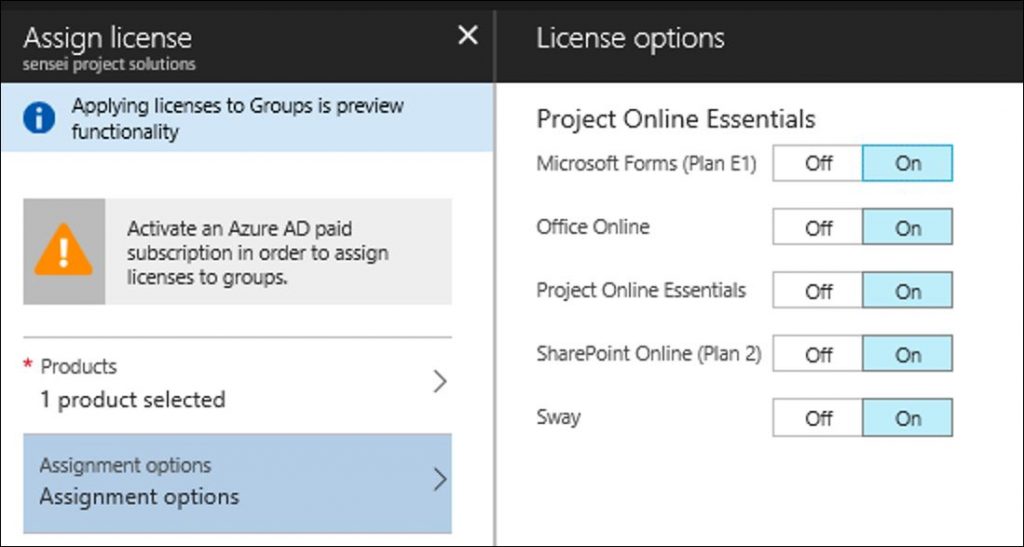This screenshot has height=547, width=1024.
Task: Click the orange warning triangle icon
Action: [x=63, y=251]
